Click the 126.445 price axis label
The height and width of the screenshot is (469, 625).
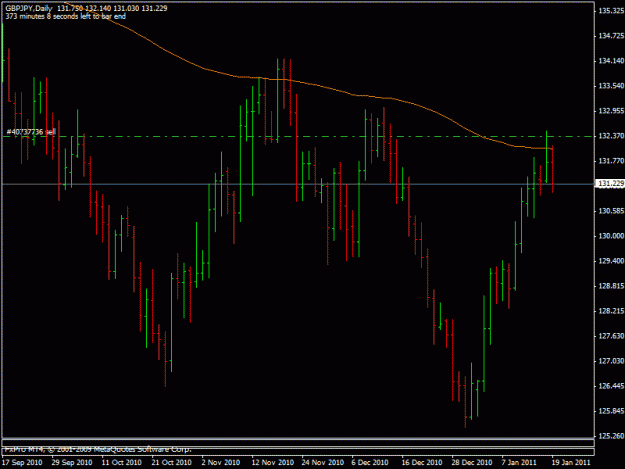(611, 386)
